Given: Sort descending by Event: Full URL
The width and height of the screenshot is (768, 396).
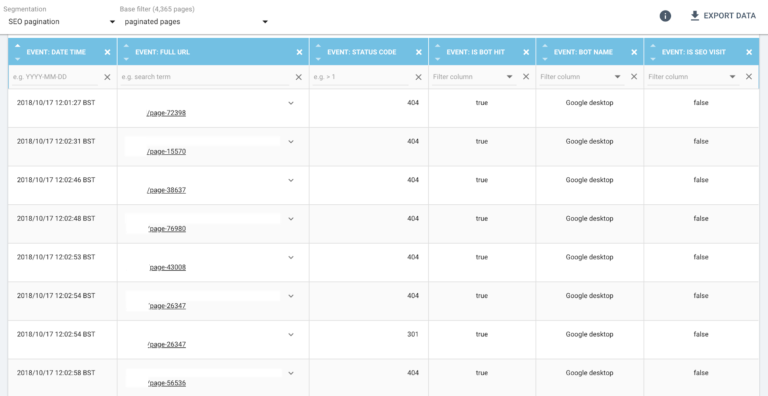Looking at the screenshot, I should tap(126, 59).
